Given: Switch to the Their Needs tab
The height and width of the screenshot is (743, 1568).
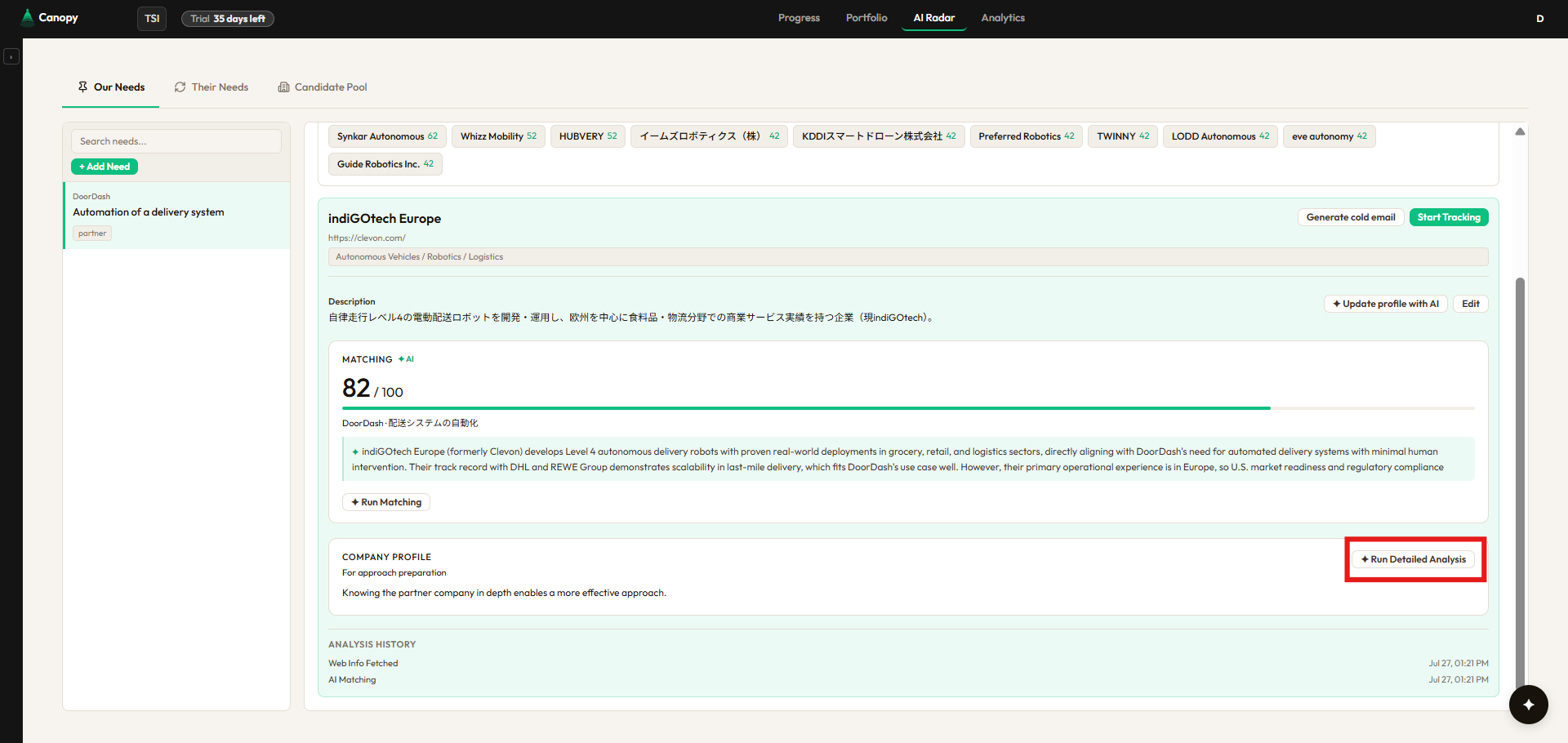Looking at the screenshot, I should [x=212, y=87].
